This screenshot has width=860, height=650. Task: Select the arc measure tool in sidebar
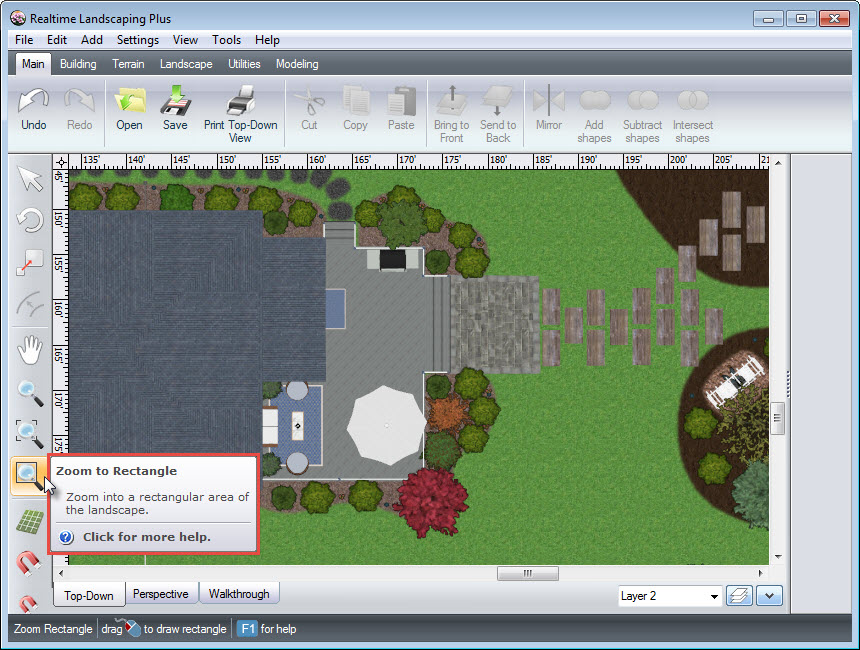point(30,305)
